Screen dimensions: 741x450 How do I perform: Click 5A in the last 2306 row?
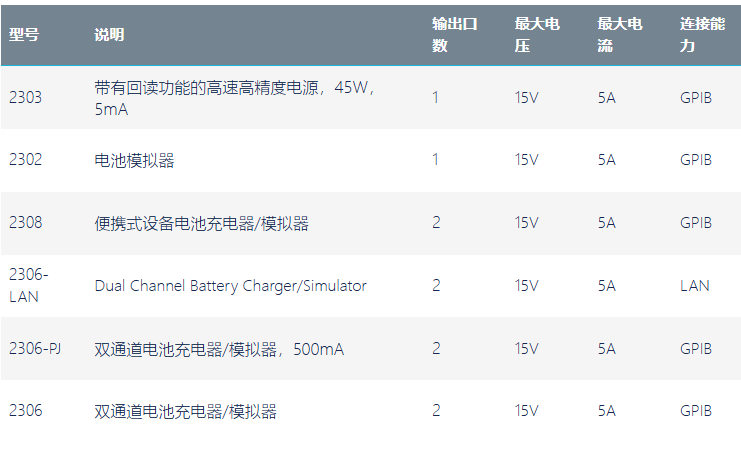pyautogui.click(x=607, y=411)
